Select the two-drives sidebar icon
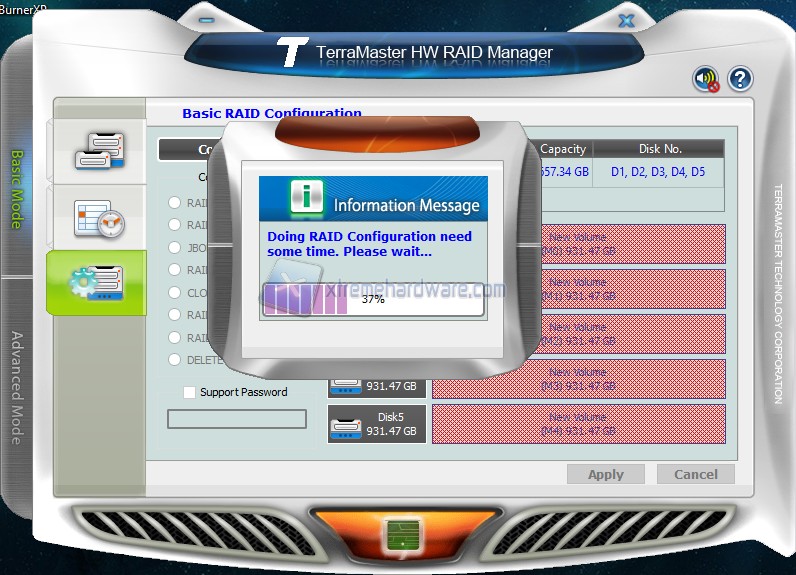Screen dimensions: 796x575 (98, 150)
